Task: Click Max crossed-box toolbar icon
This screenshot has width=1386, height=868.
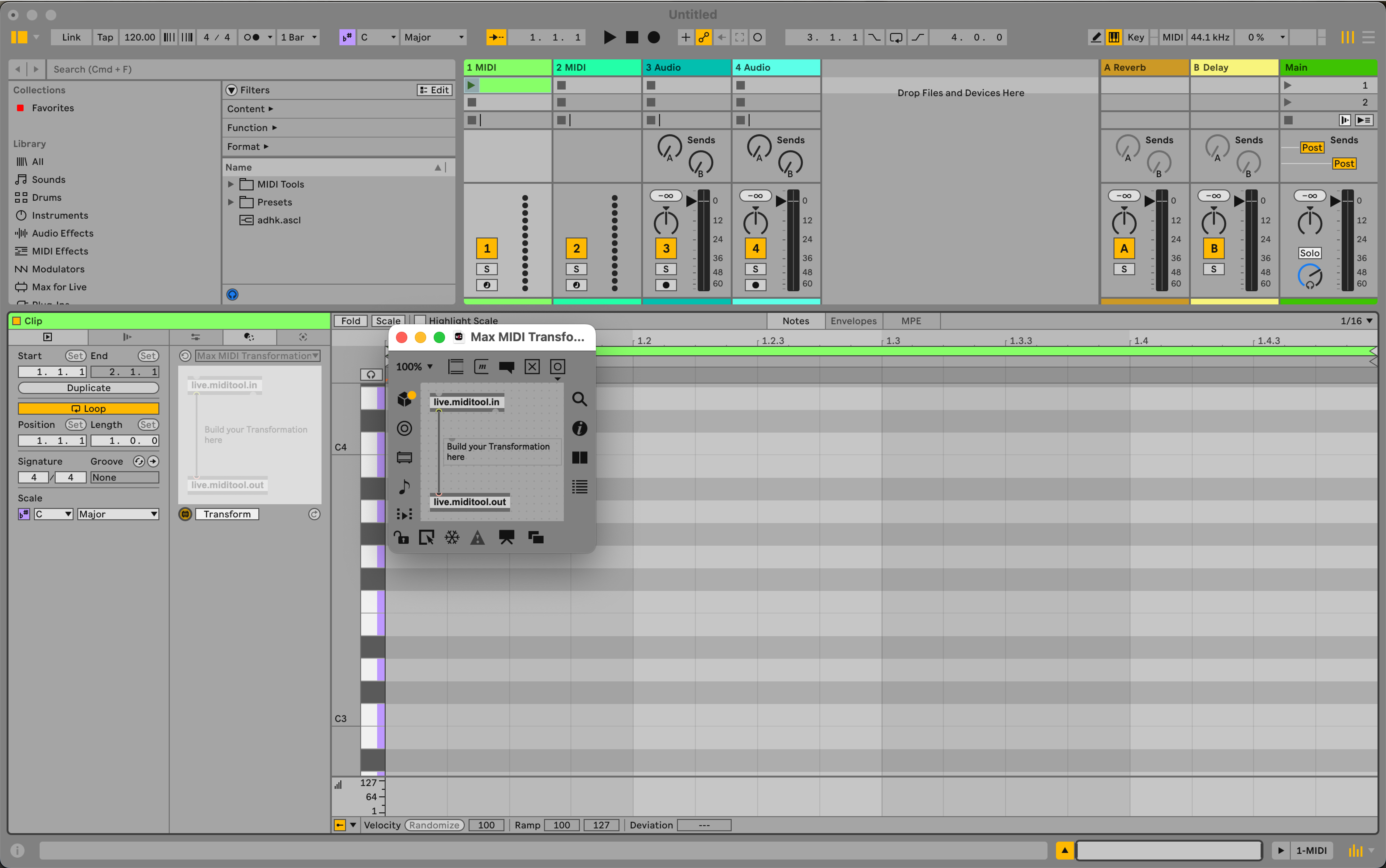Action: [532, 367]
